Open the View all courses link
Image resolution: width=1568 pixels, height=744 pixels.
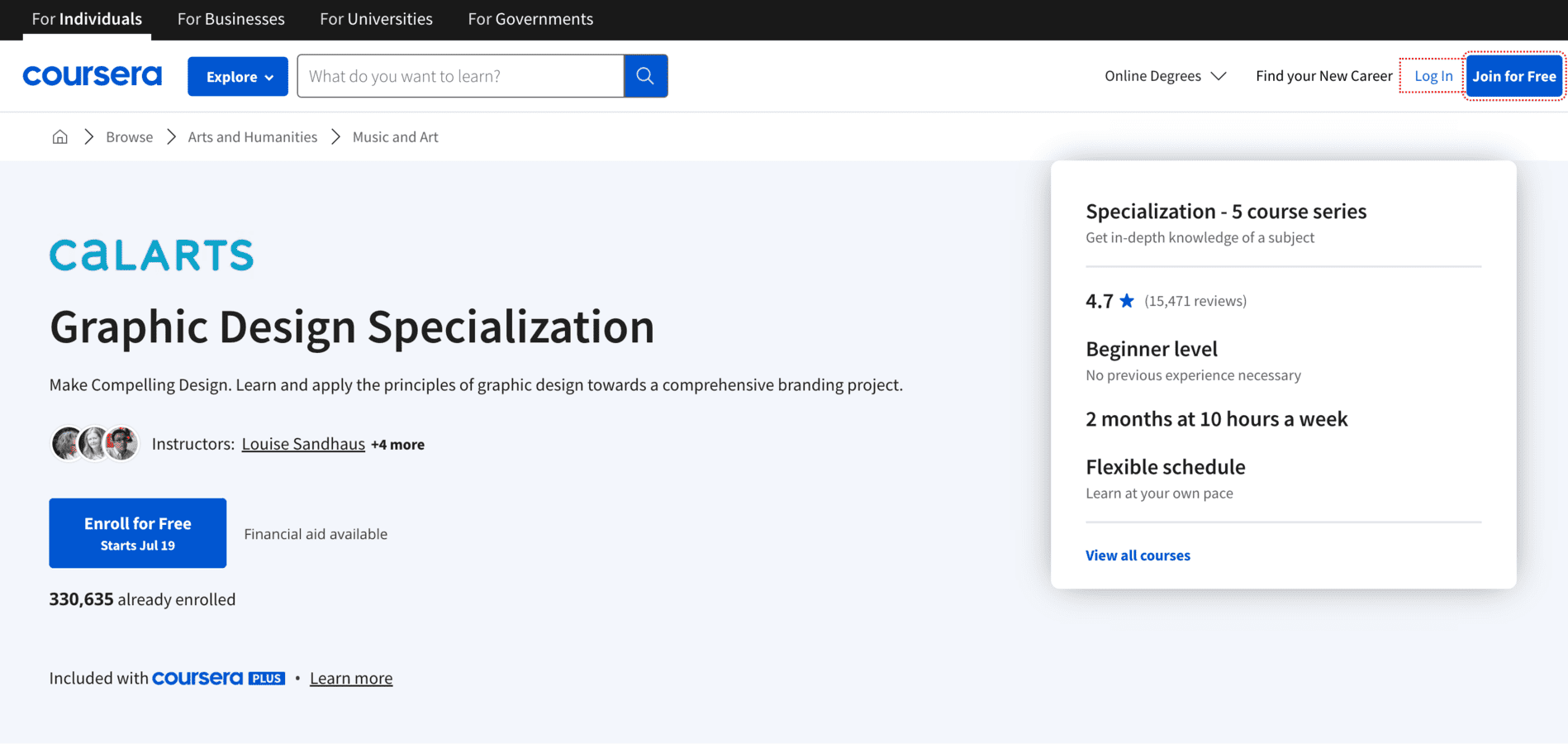[x=1138, y=556]
